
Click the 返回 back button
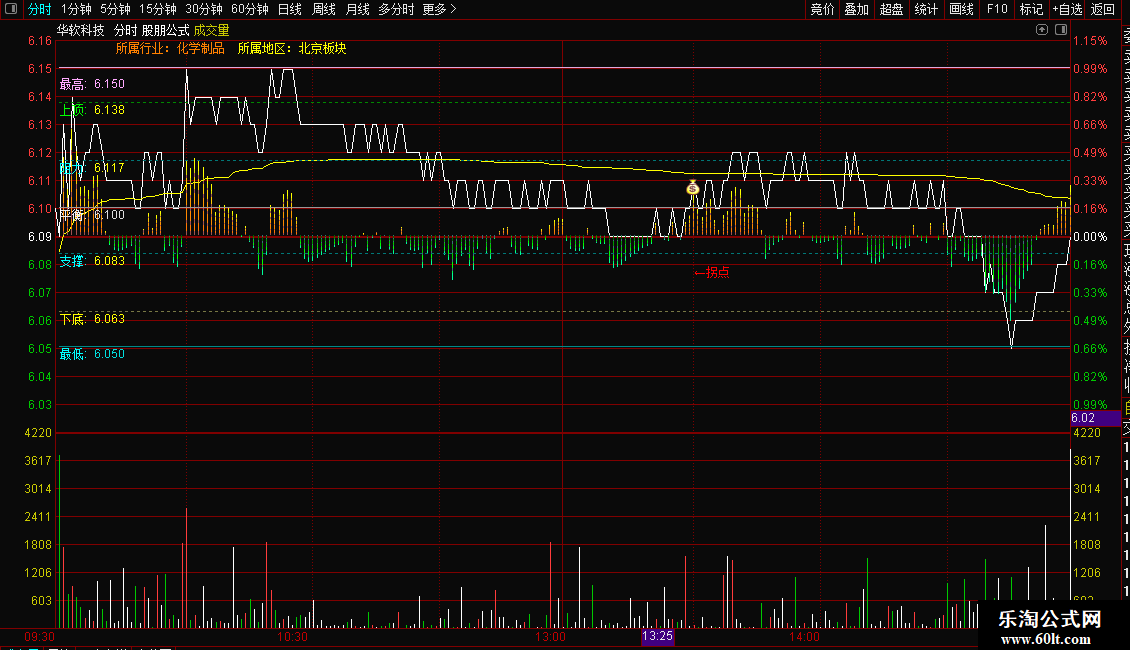(x=1103, y=9)
